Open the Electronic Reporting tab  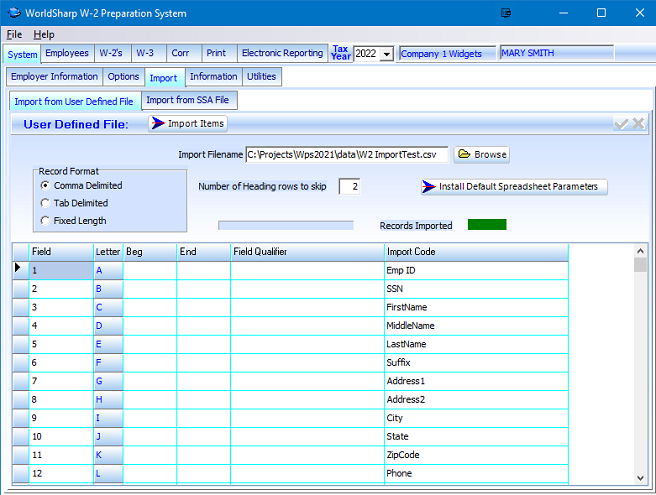pyautogui.click(x=282, y=53)
